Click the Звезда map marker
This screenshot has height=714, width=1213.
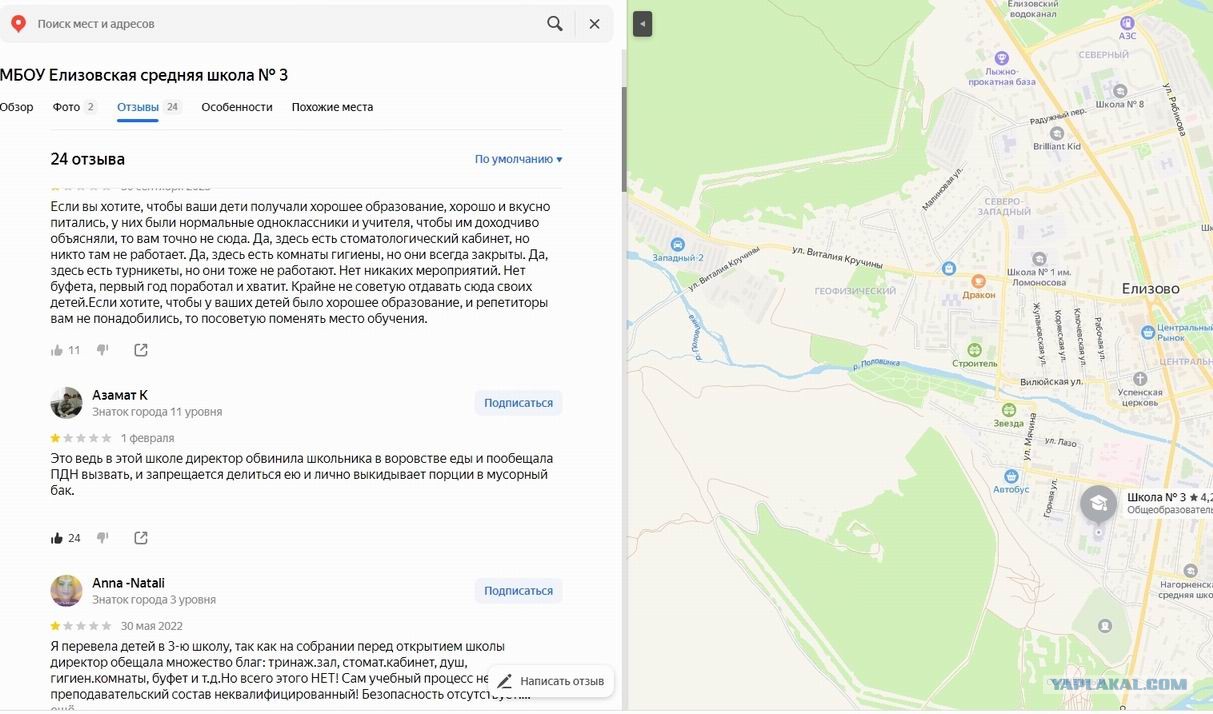point(1008,409)
